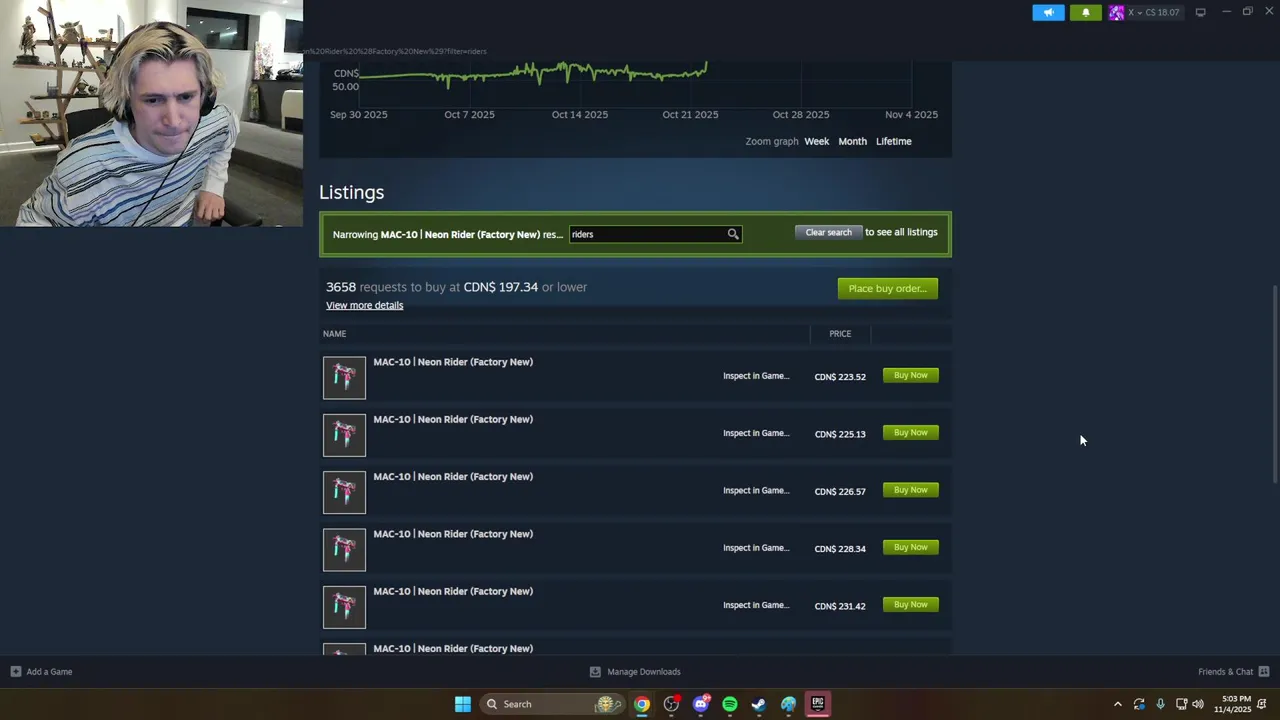This screenshot has width=1280, height=720.
Task: Open Spotify from the taskbar
Action: pyautogui.click(x=730, y=704)
